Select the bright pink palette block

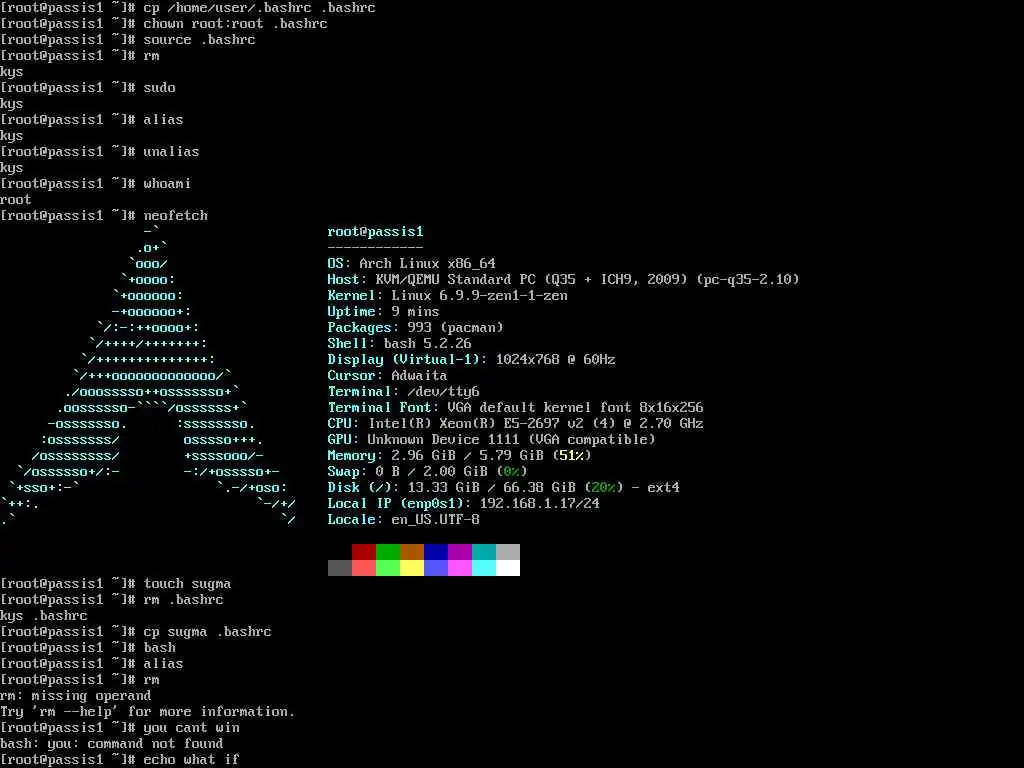(460, 568)
